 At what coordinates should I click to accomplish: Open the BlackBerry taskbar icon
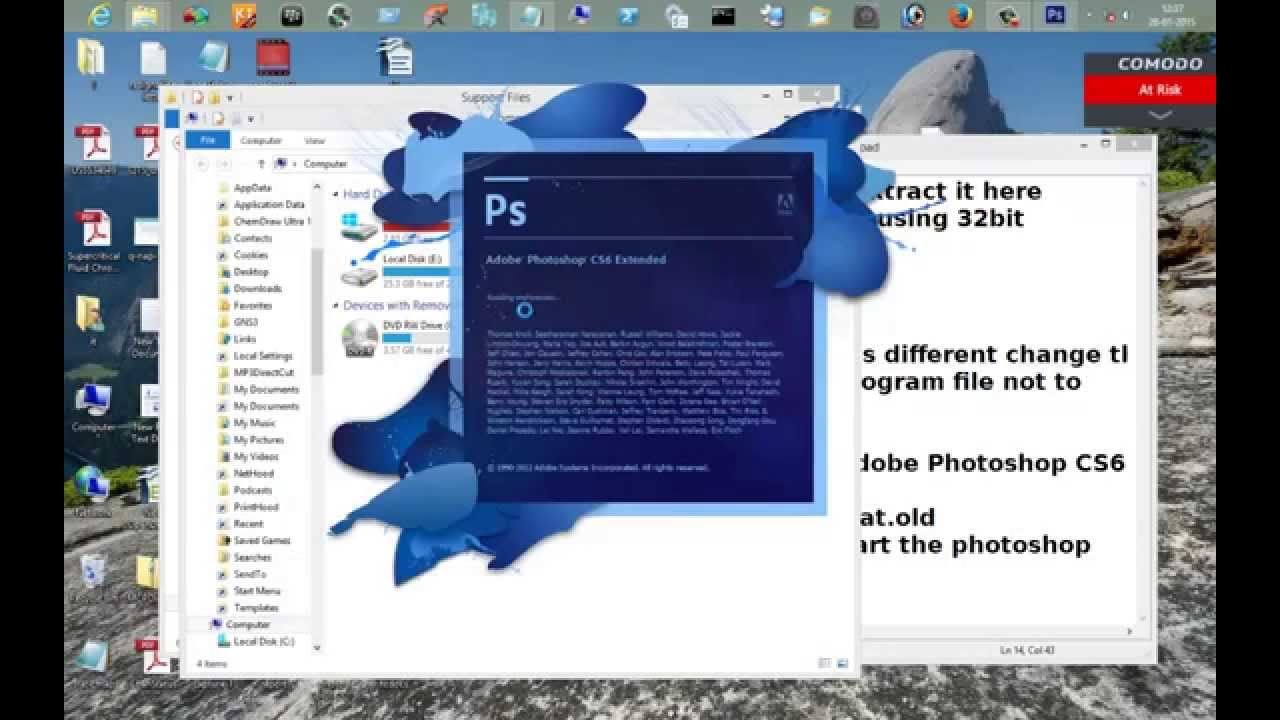291,15
